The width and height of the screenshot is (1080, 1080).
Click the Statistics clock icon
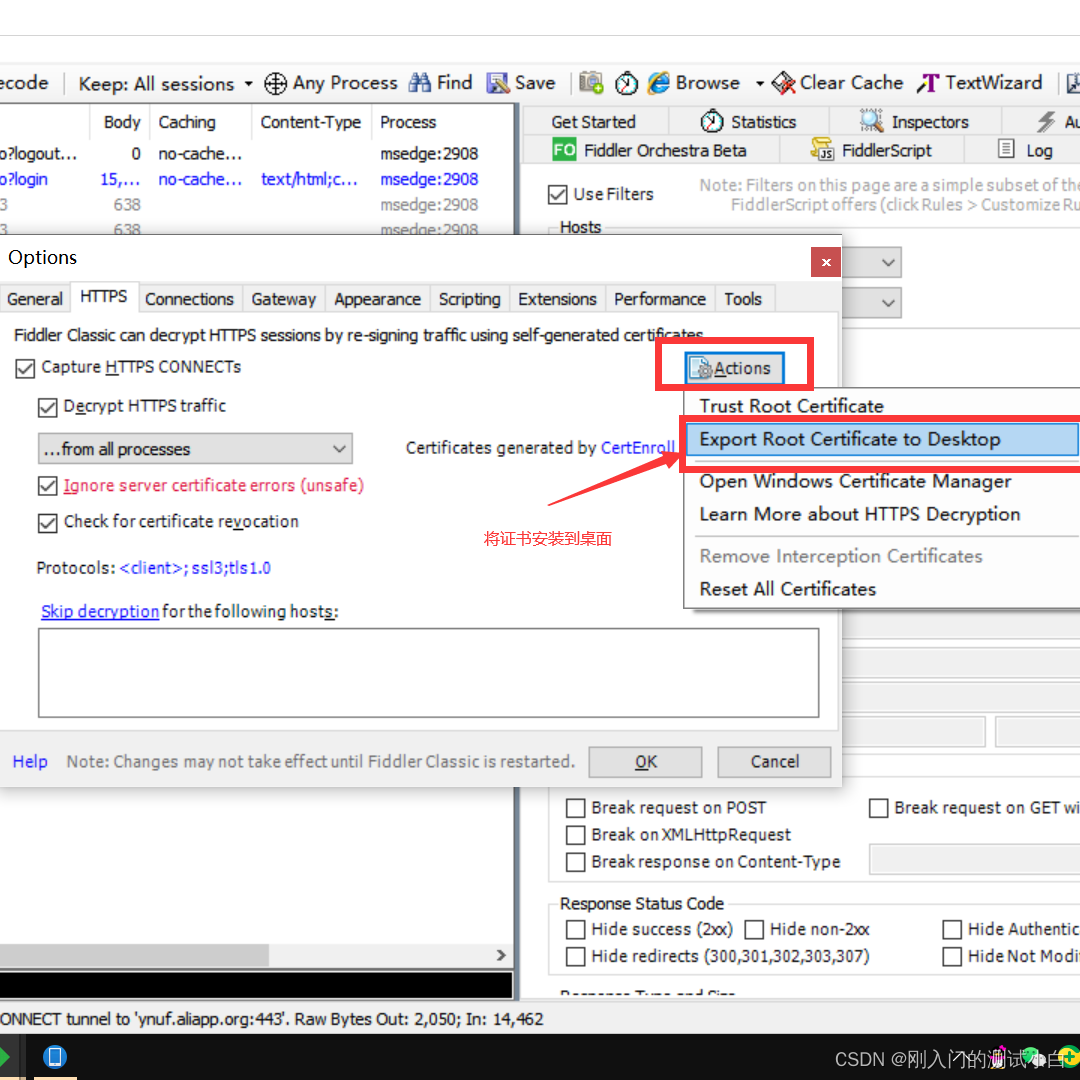click(x=712, y=122)
